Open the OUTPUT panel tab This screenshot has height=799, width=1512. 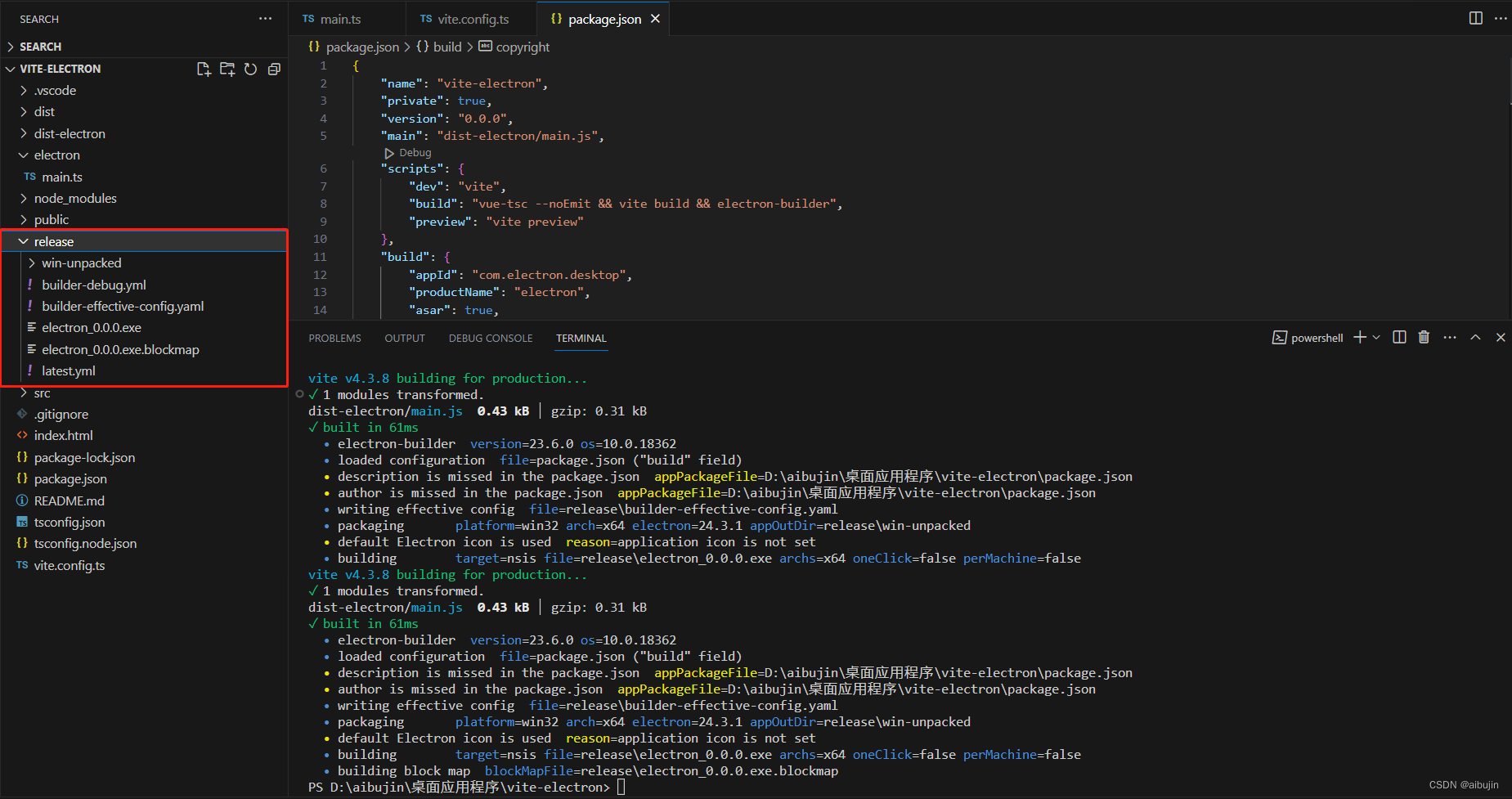point(405,338)
